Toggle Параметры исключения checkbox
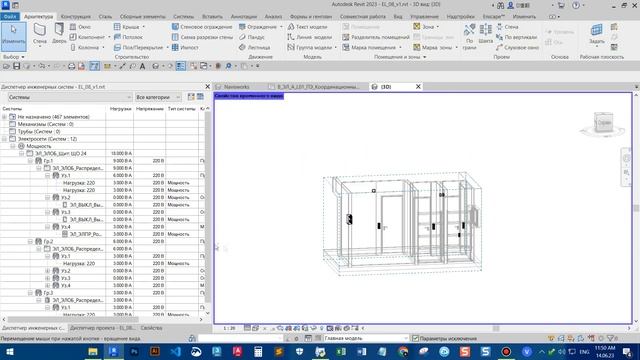640x360 pixels. 415,338
